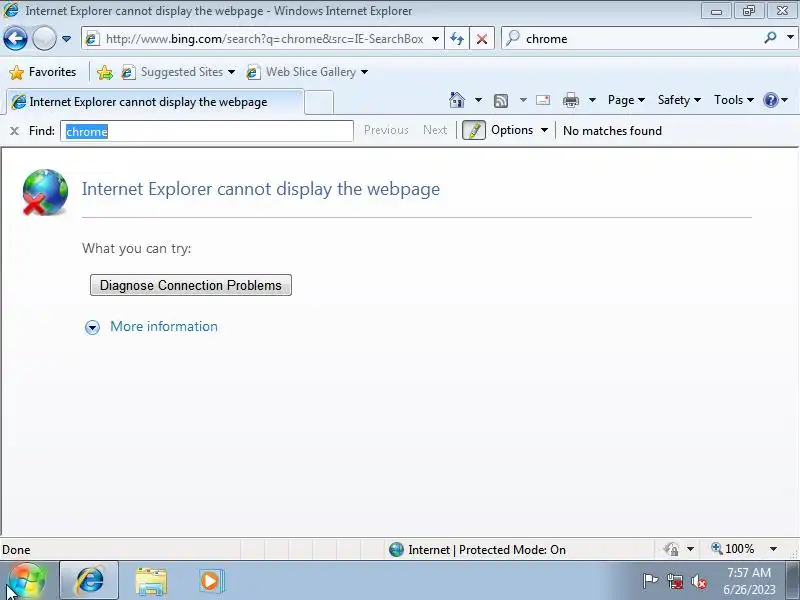Click the network status tray icon

point(675,582)
